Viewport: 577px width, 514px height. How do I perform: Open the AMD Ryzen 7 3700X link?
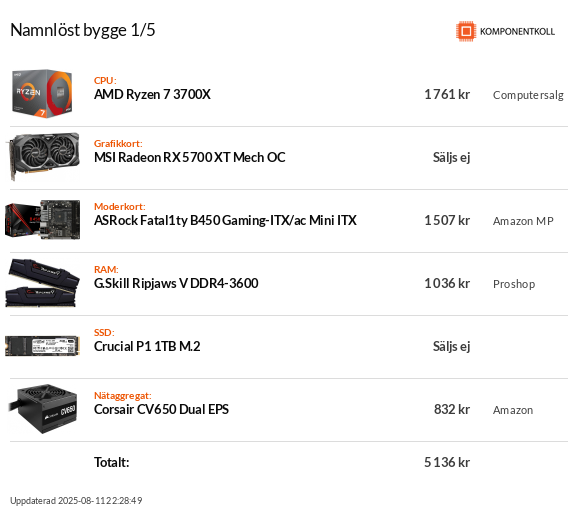point(152,94)
